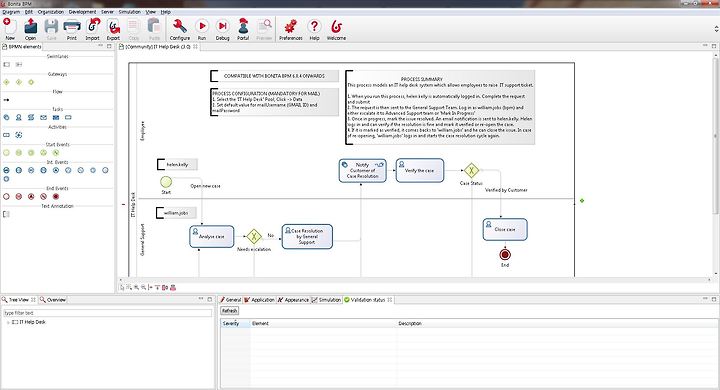Close the Validation status tab

pos(390,300)
